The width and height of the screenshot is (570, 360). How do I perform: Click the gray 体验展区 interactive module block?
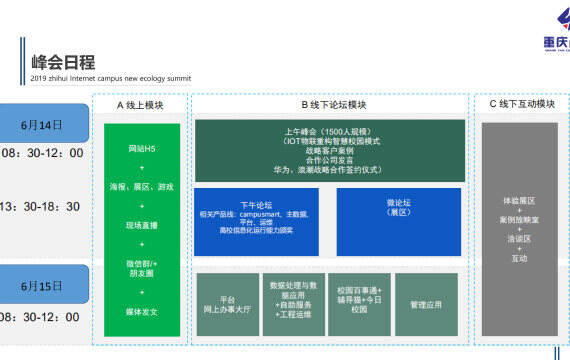520,229
